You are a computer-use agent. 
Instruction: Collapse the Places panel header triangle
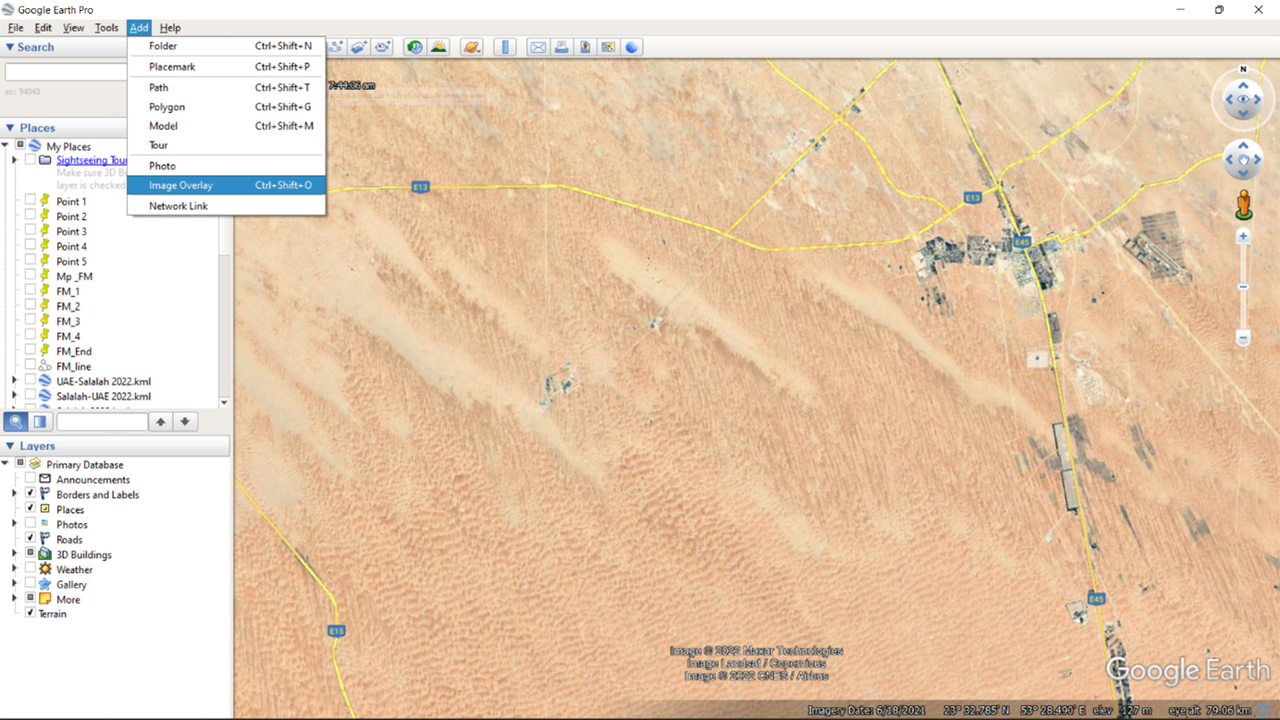[x=10, y=128]
